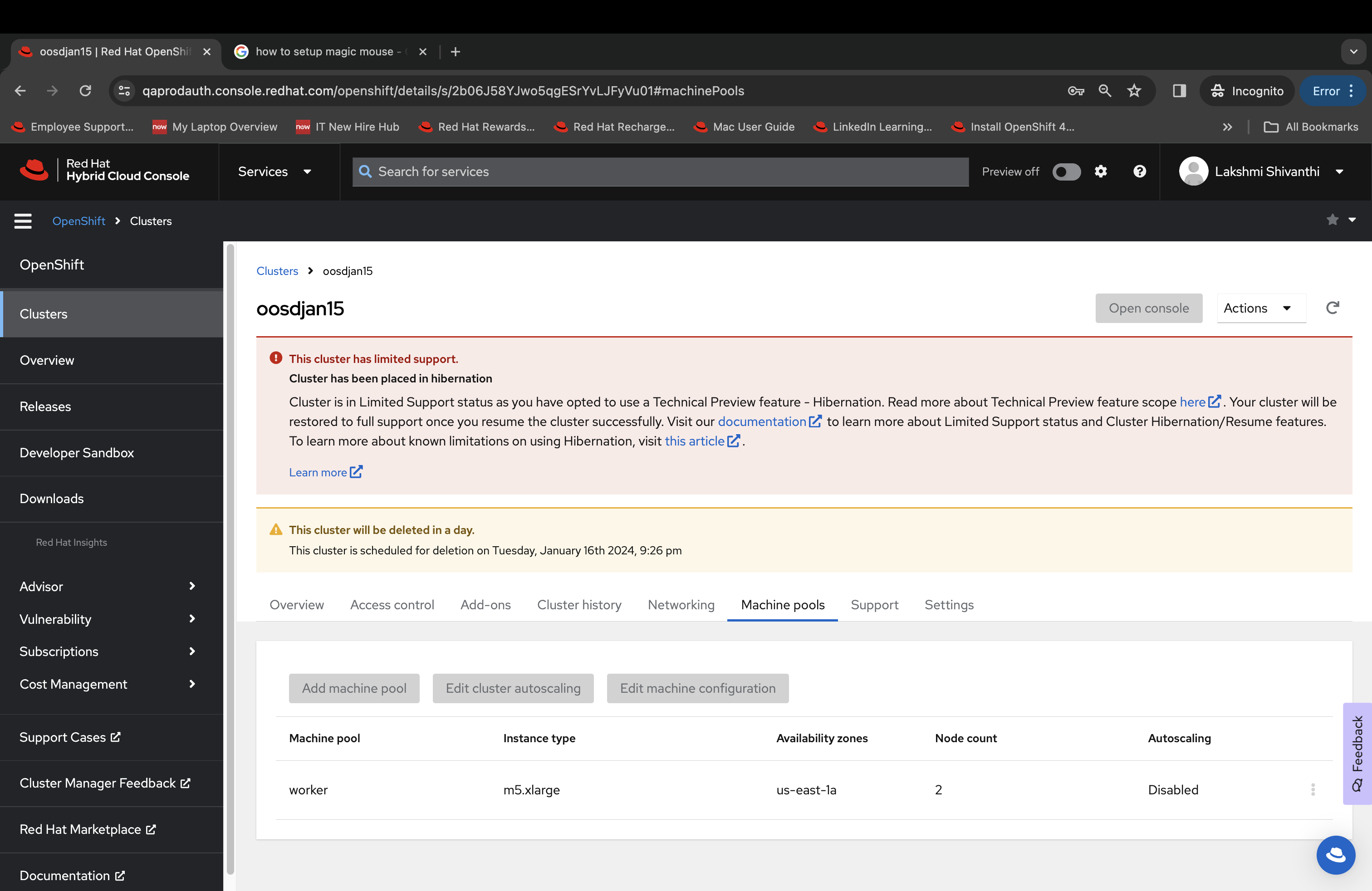Toggle the Preview off switch

1066,172
